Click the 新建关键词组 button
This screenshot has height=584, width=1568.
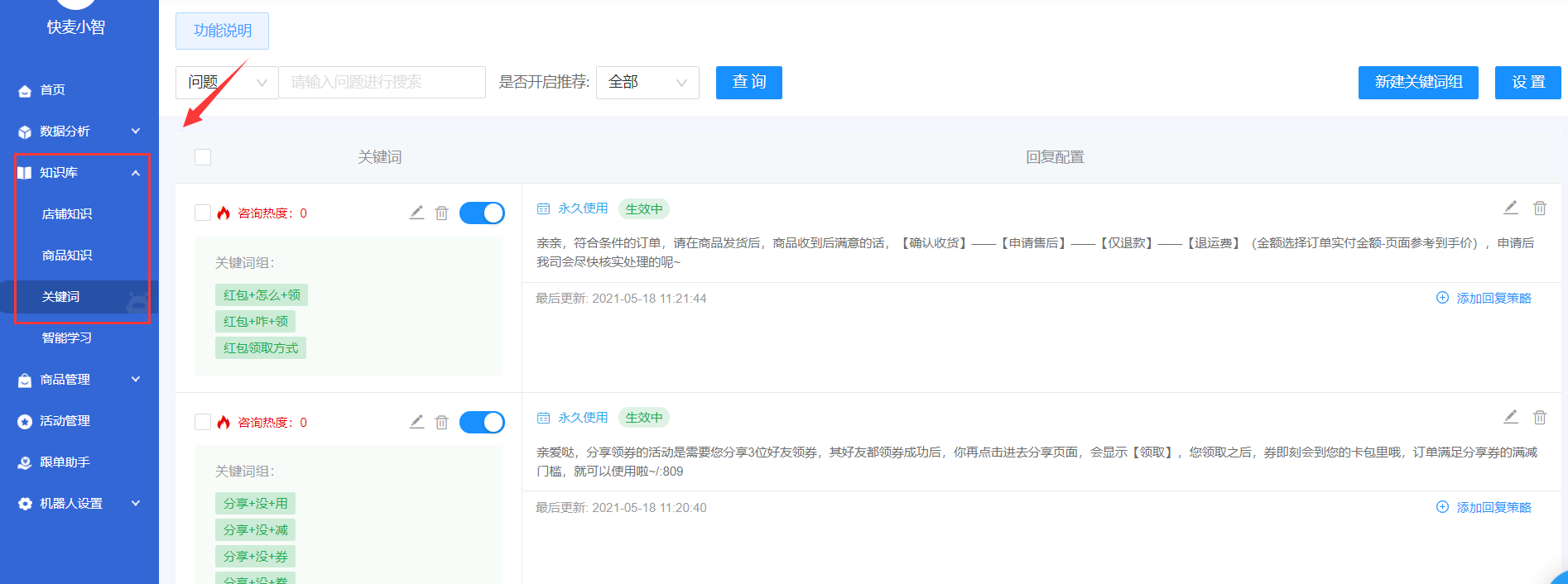pyautogui.click(x=1418, y=83)
